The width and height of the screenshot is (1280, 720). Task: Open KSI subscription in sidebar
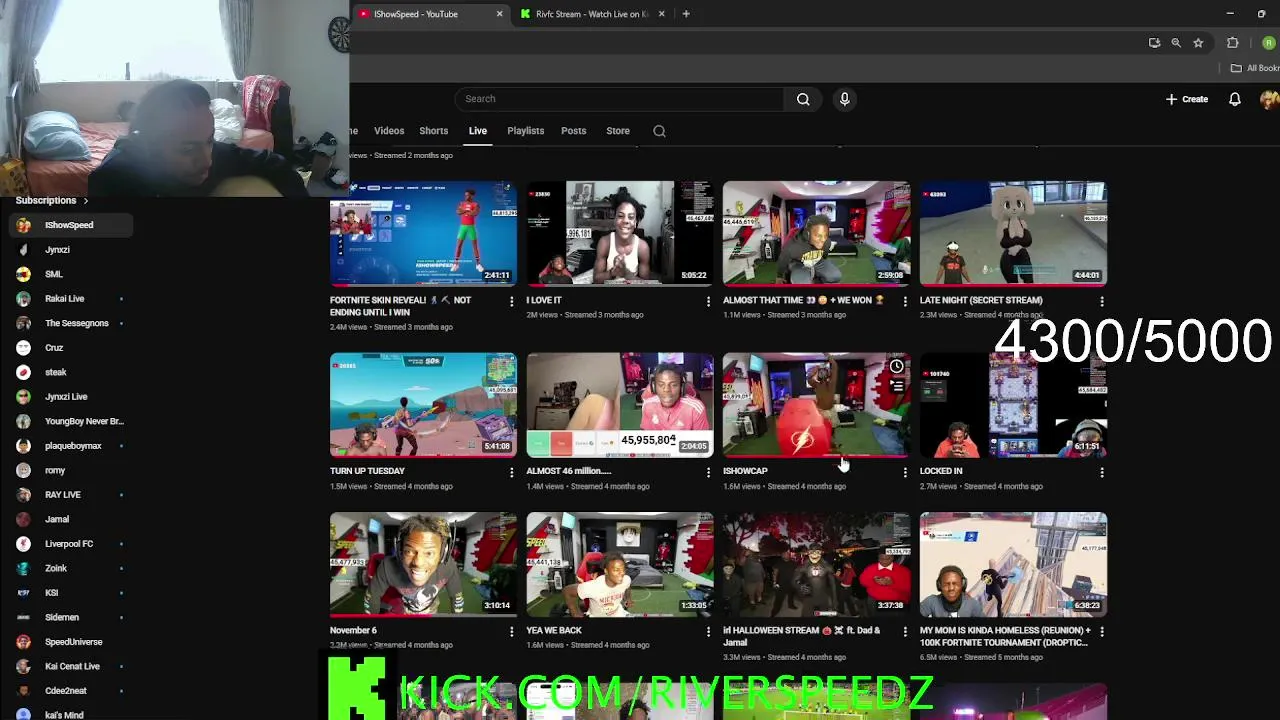tap(69, 593)
